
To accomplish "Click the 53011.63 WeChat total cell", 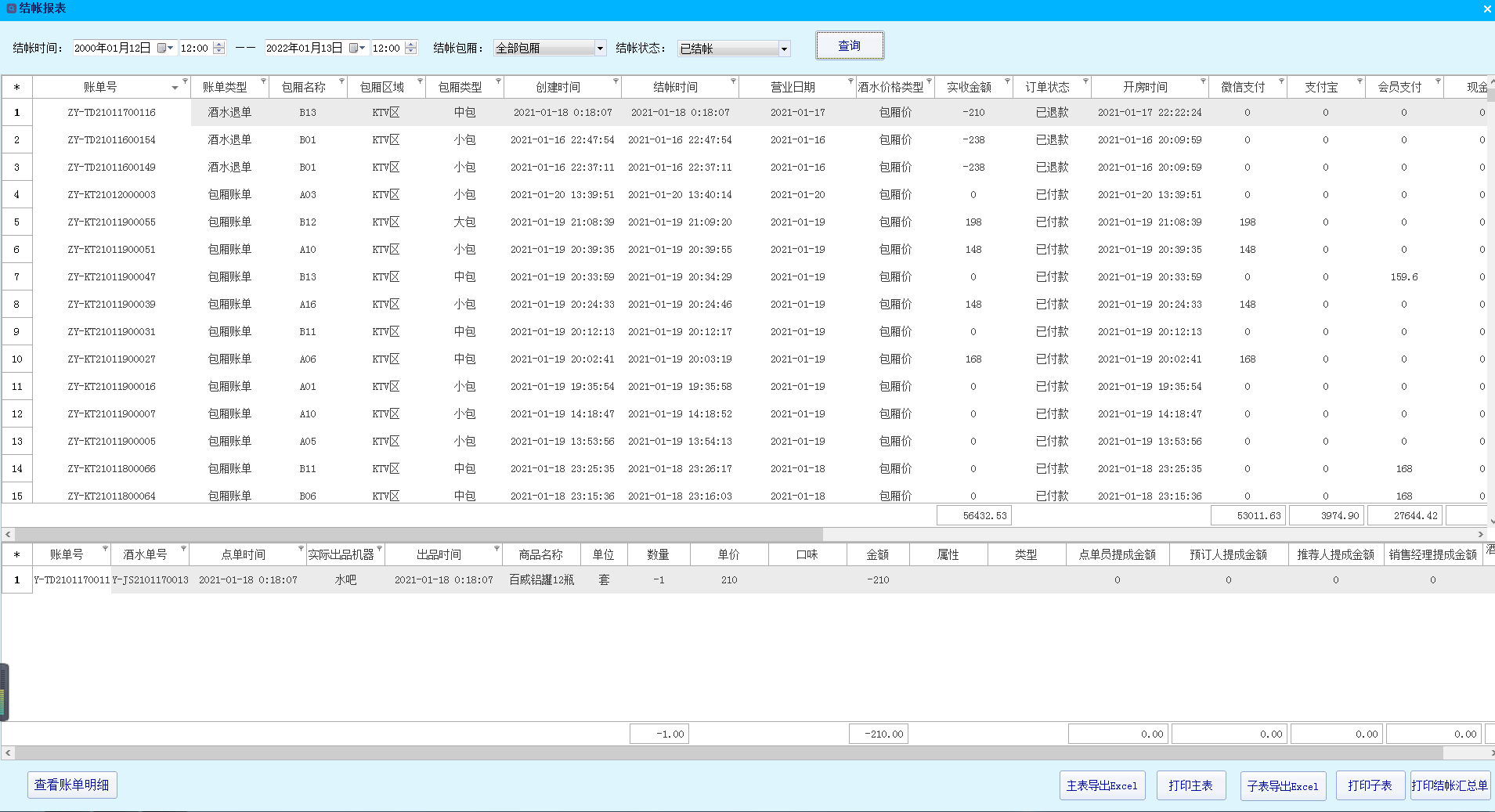I will click(1248, 515).
